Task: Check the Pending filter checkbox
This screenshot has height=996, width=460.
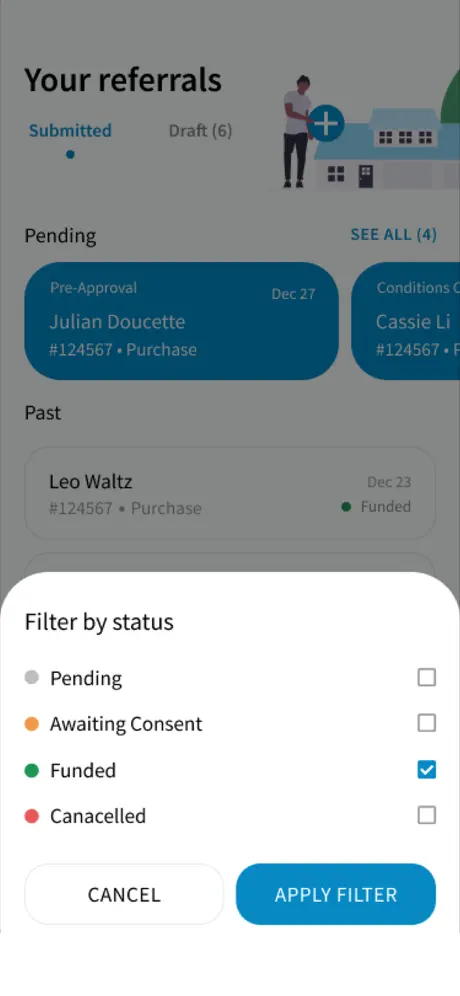Action: tap(427, 678)
